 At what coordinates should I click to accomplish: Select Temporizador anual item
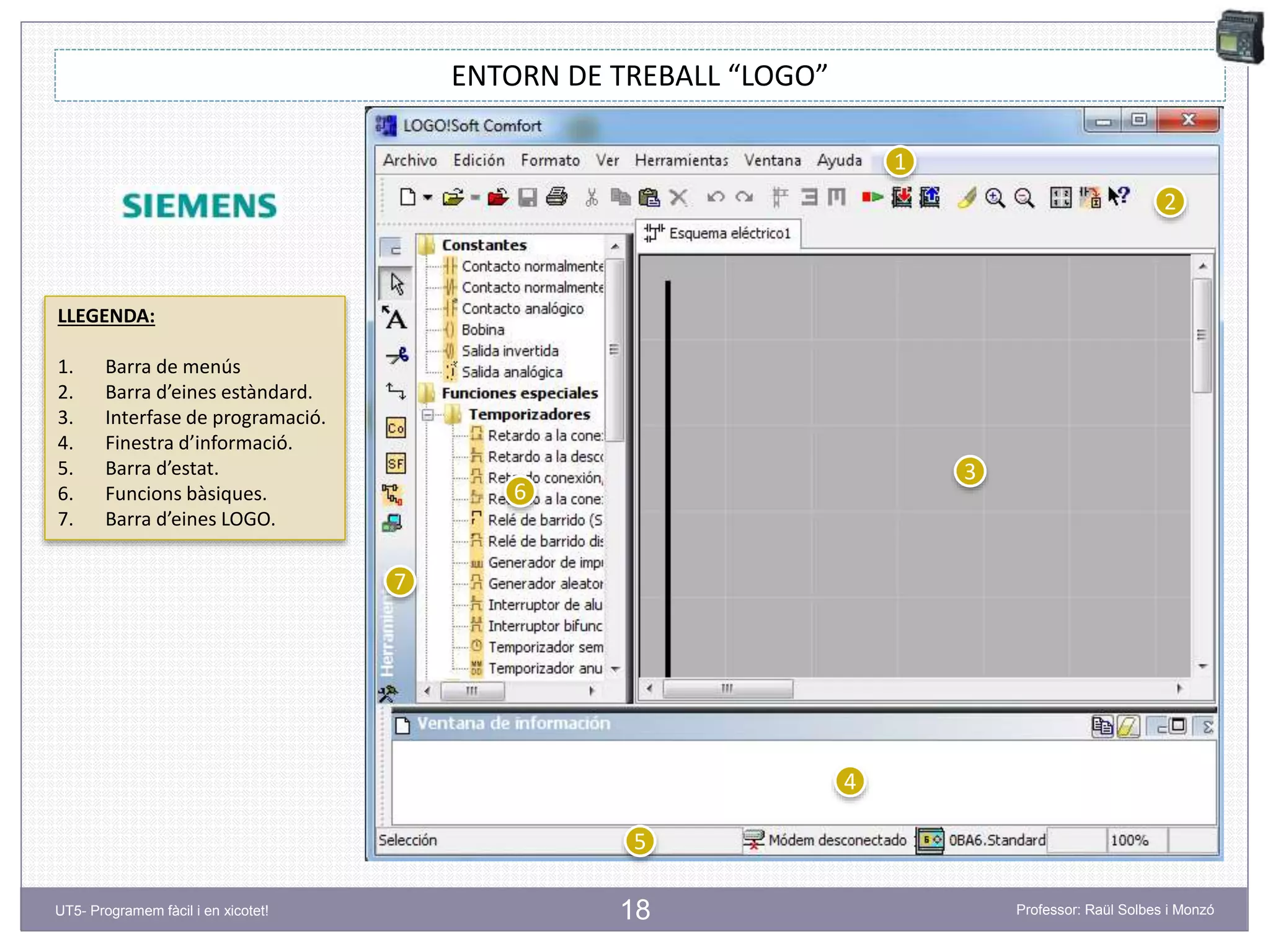pos(545,668)
